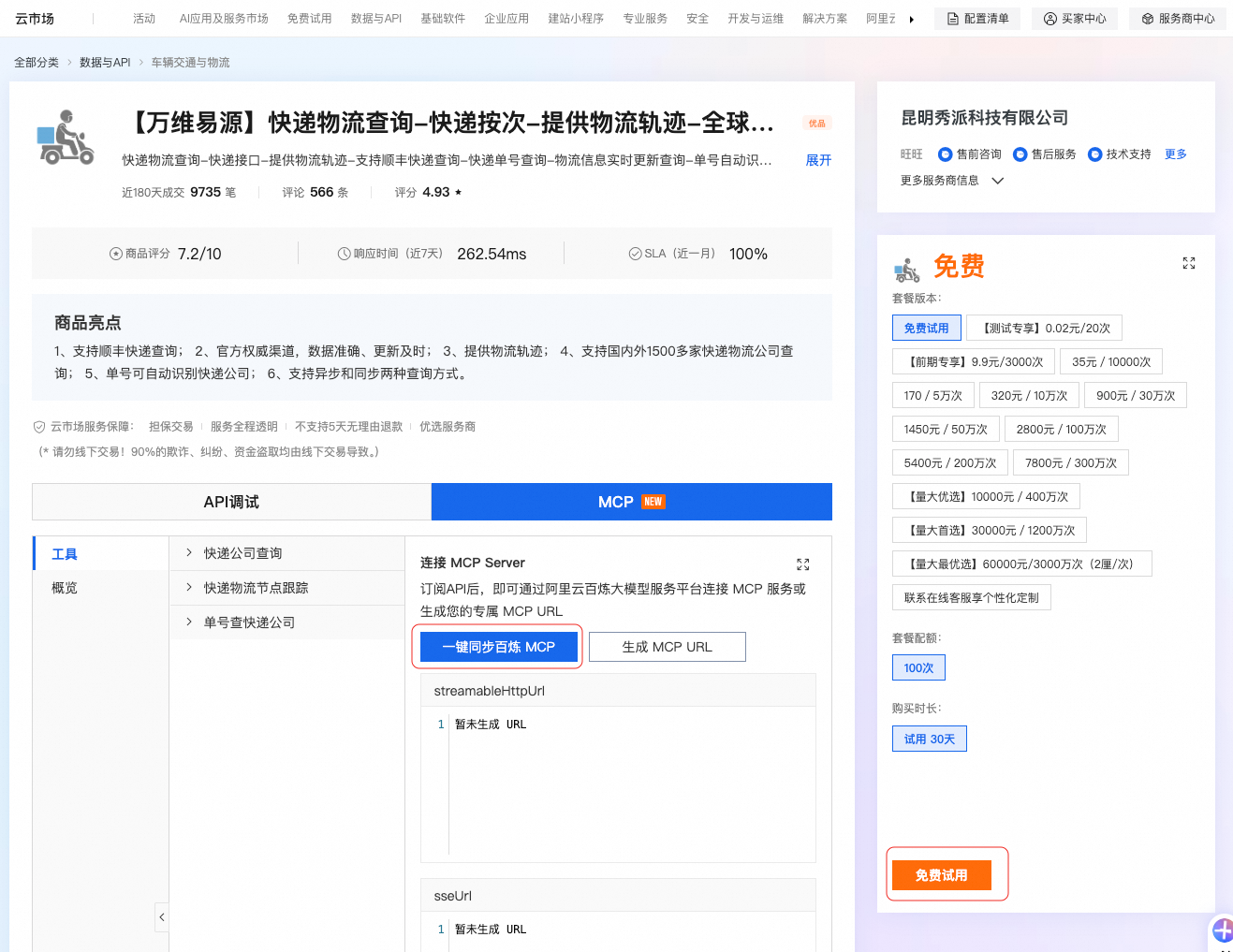Screen dimensions: 1233x952
Task: Click the 车辆交通与物流 breadcrumb link
Action: (191, 63)
